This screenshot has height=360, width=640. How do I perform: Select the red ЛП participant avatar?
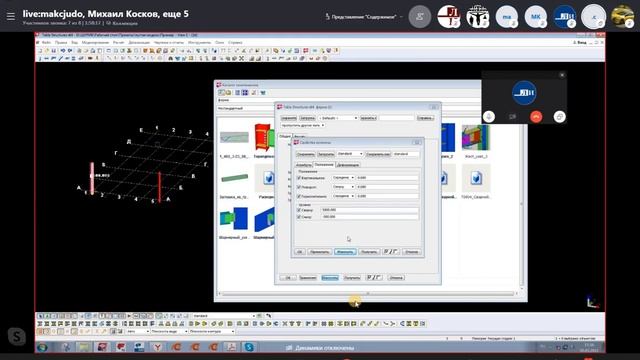pos(449,17)
